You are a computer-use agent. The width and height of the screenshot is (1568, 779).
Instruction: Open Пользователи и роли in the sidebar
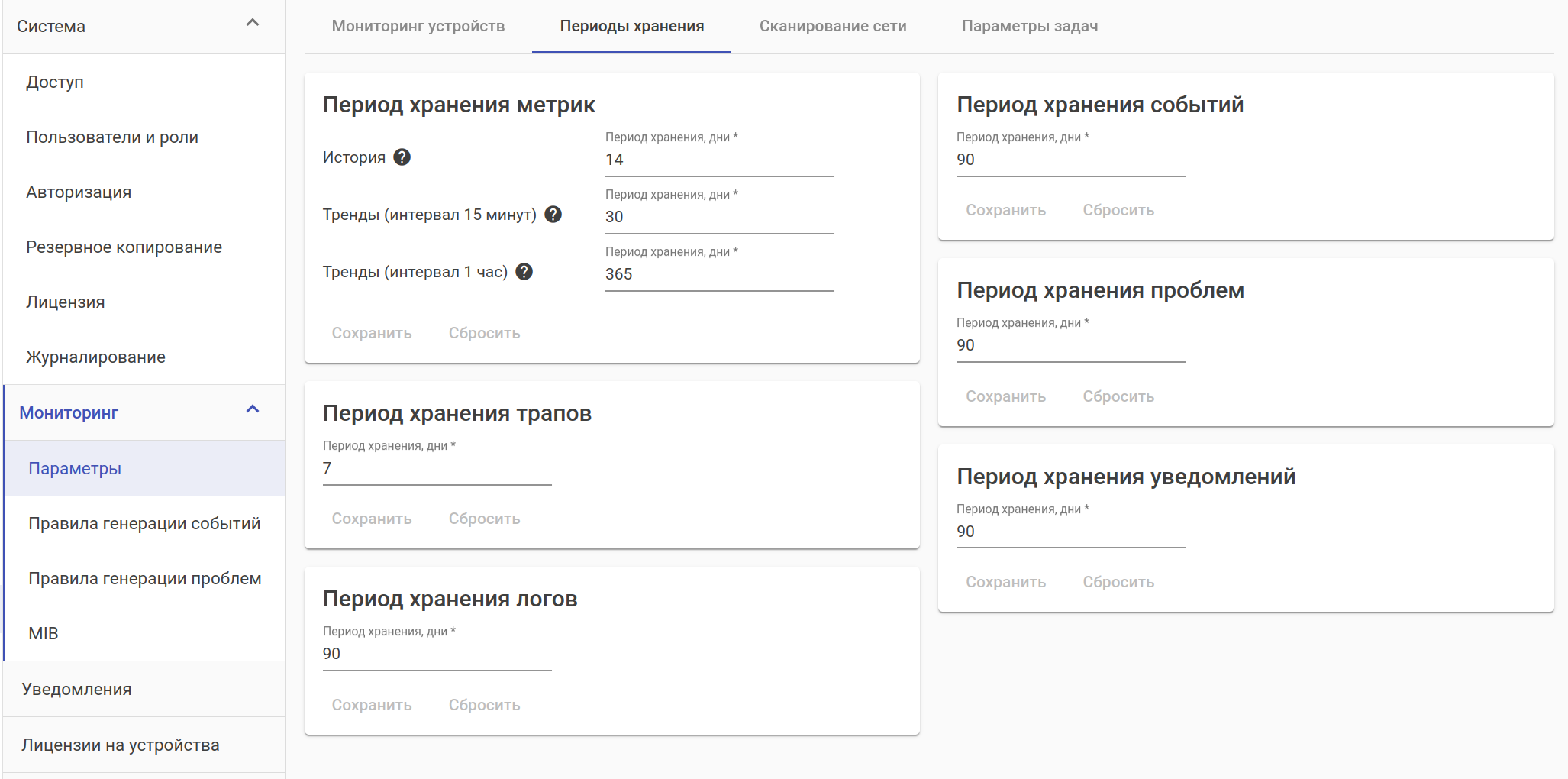(112, 137)
